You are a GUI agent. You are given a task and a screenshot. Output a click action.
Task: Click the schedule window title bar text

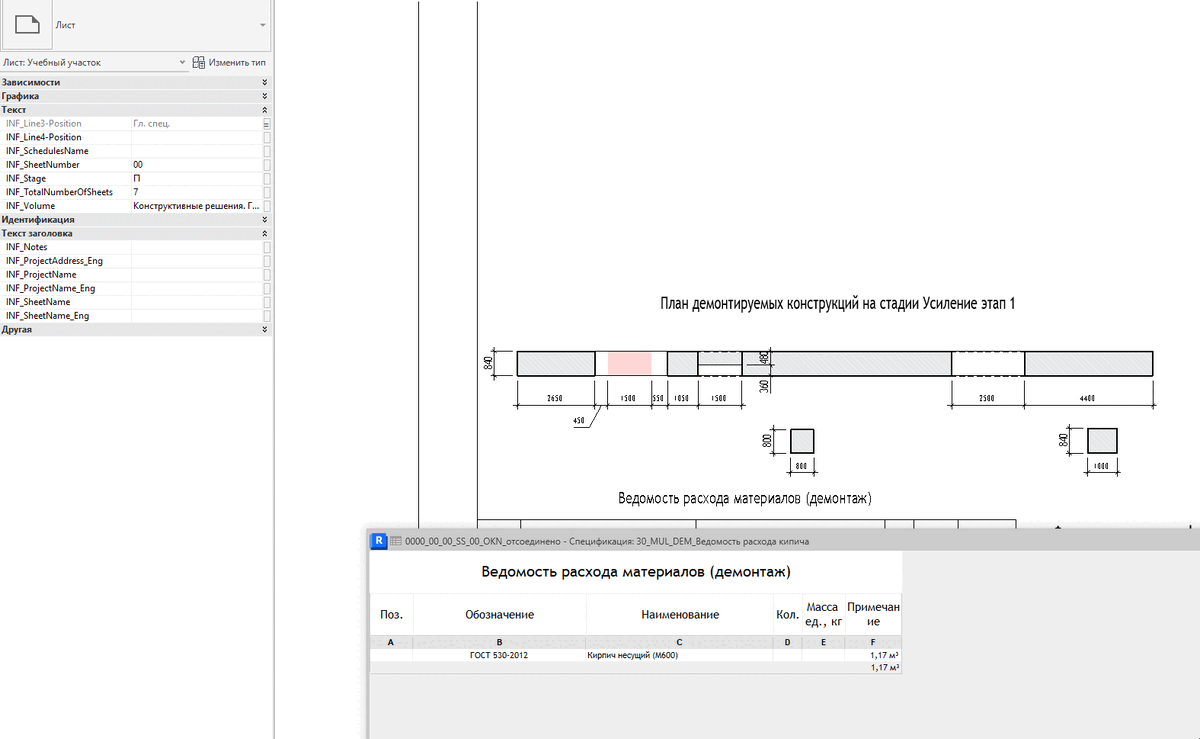[x=606, y=541]
